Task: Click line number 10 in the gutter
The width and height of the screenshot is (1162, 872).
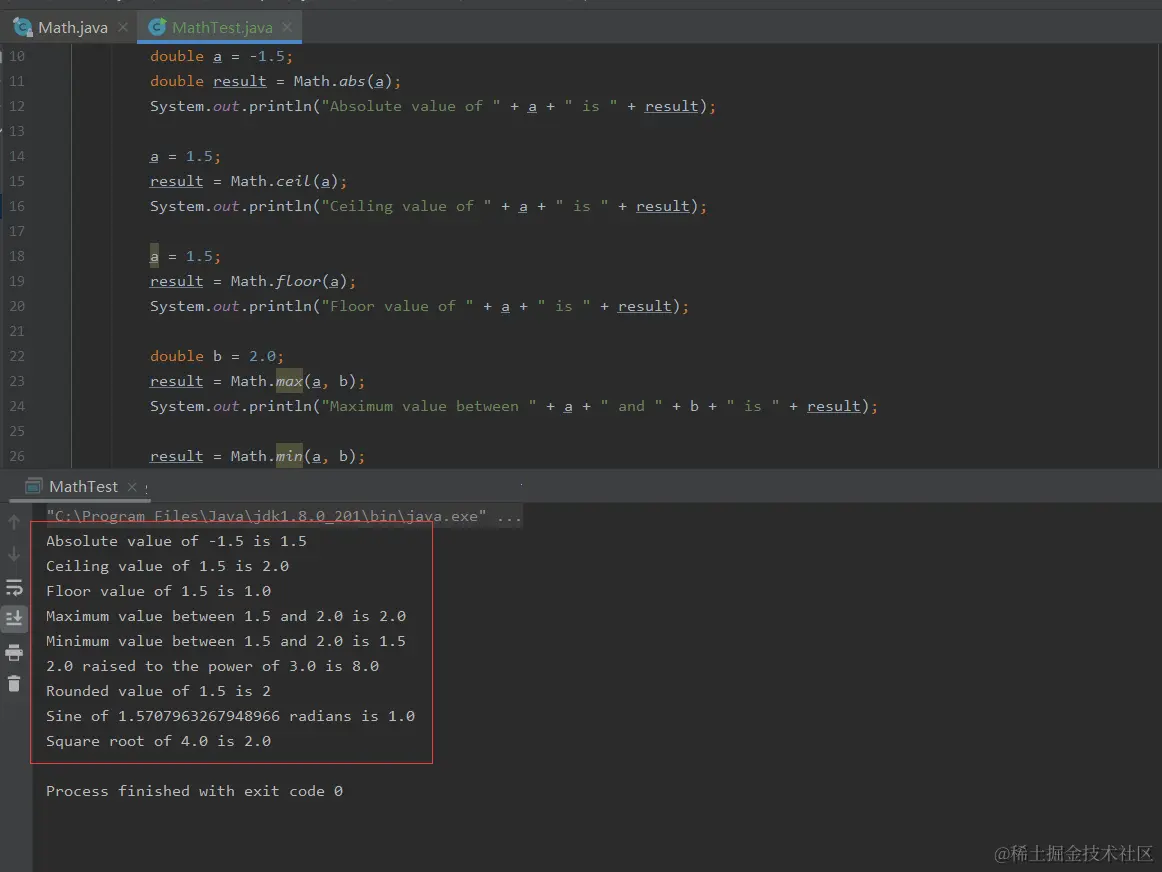Action: click(x=16, y=56)
